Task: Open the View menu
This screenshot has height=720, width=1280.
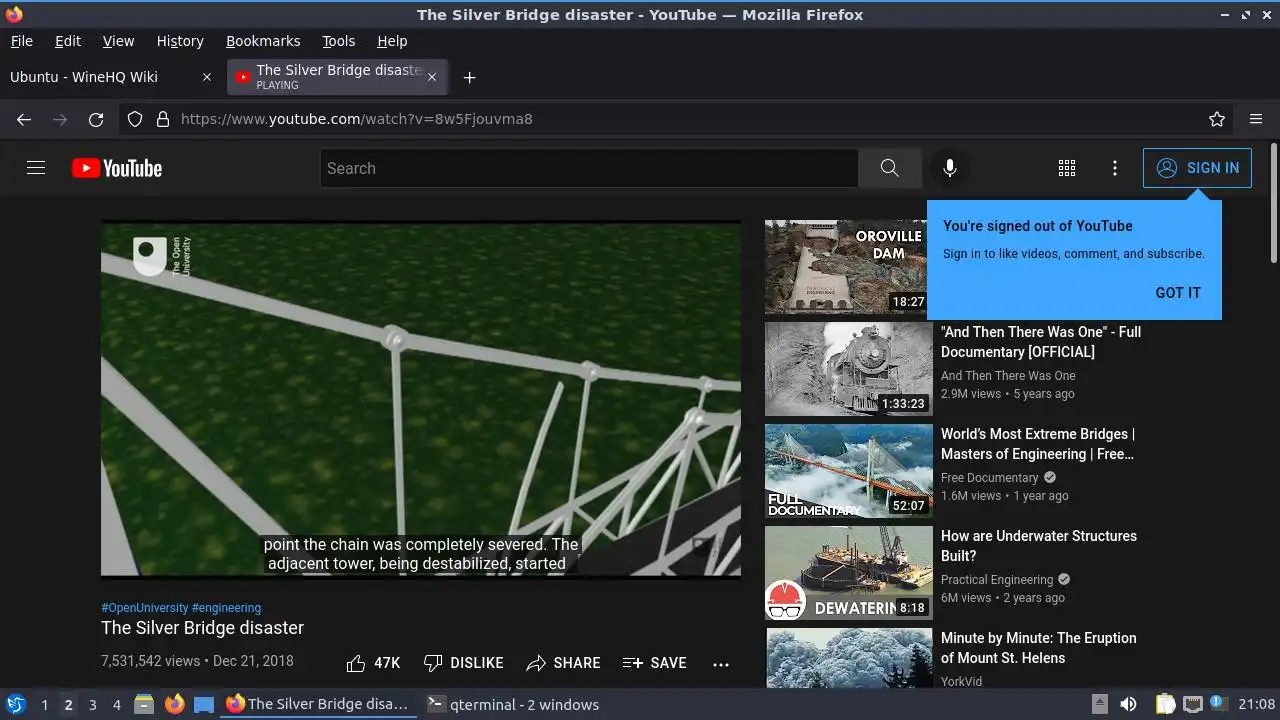Action: point(118,41)
